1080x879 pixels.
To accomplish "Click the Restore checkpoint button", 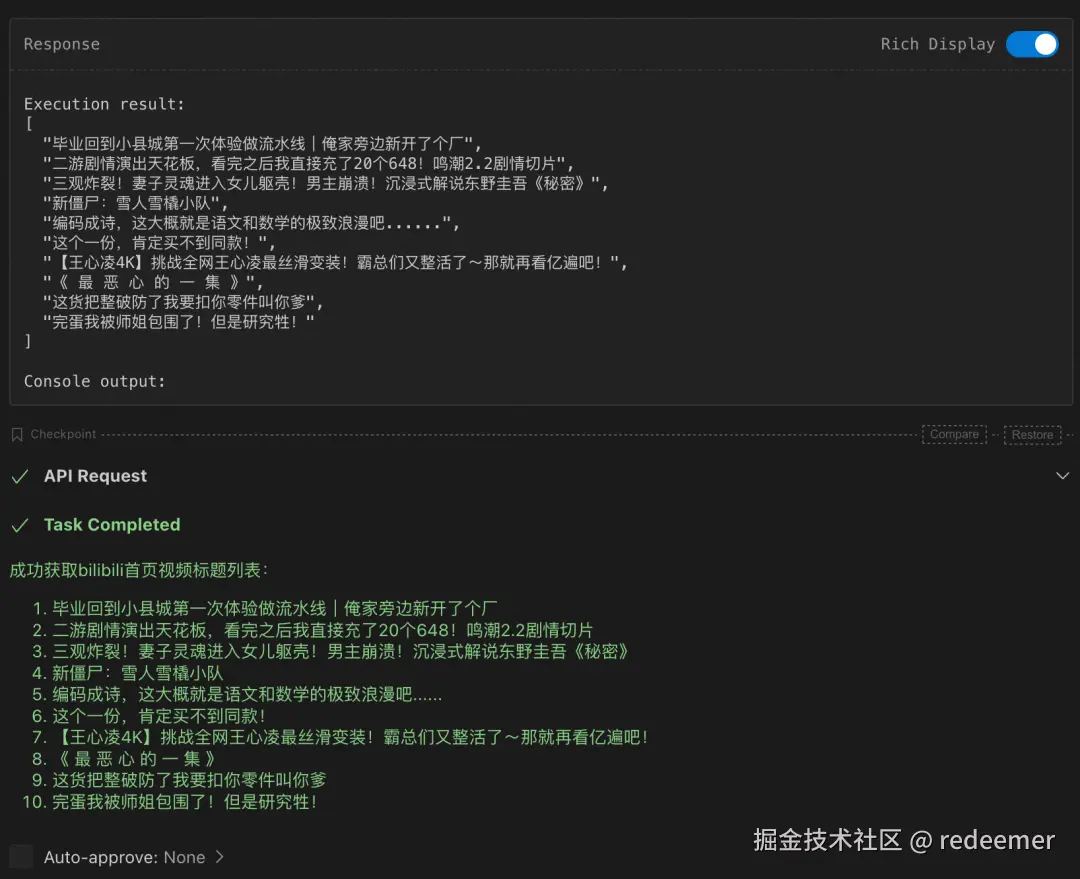I will point(1032,435).
